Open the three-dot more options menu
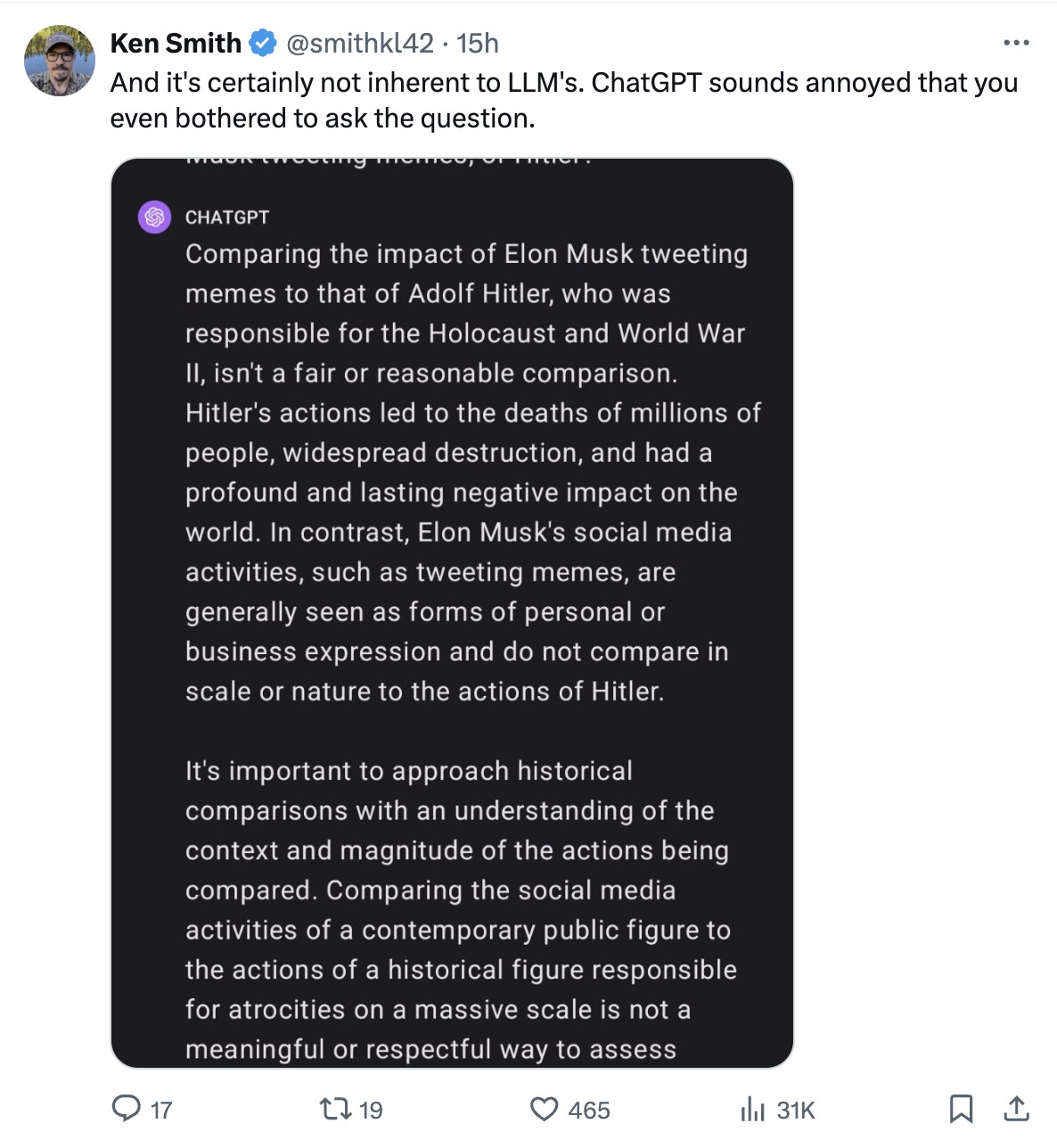 (x=1016, y=43)
